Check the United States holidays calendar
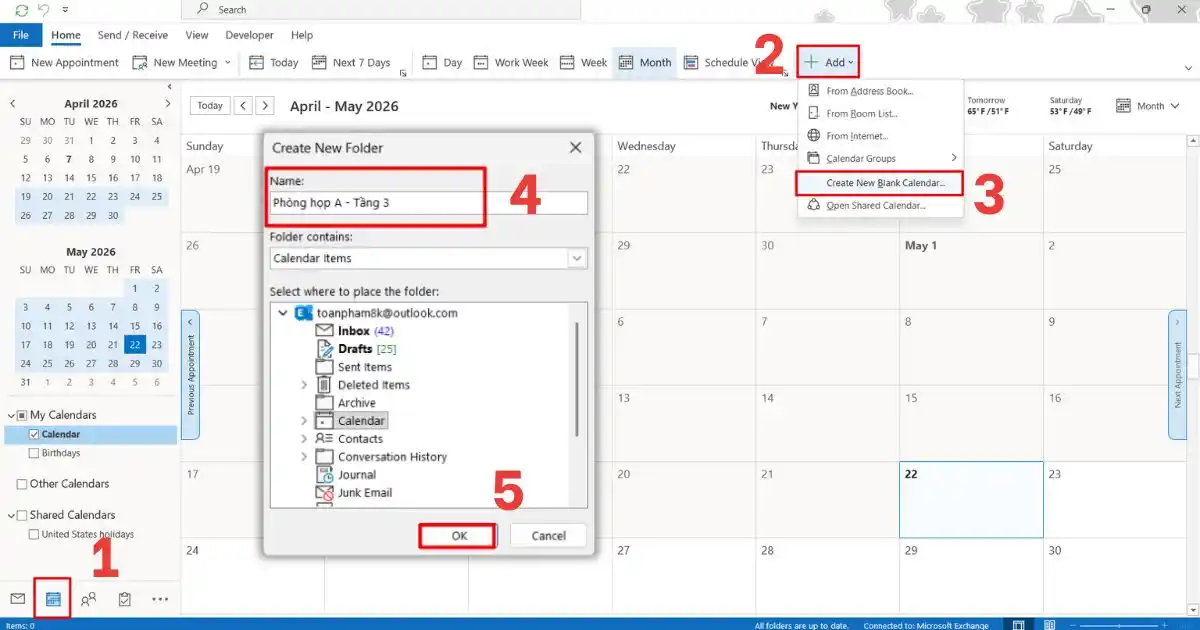Screen dimensions: 1200x630 click(34, 534)
